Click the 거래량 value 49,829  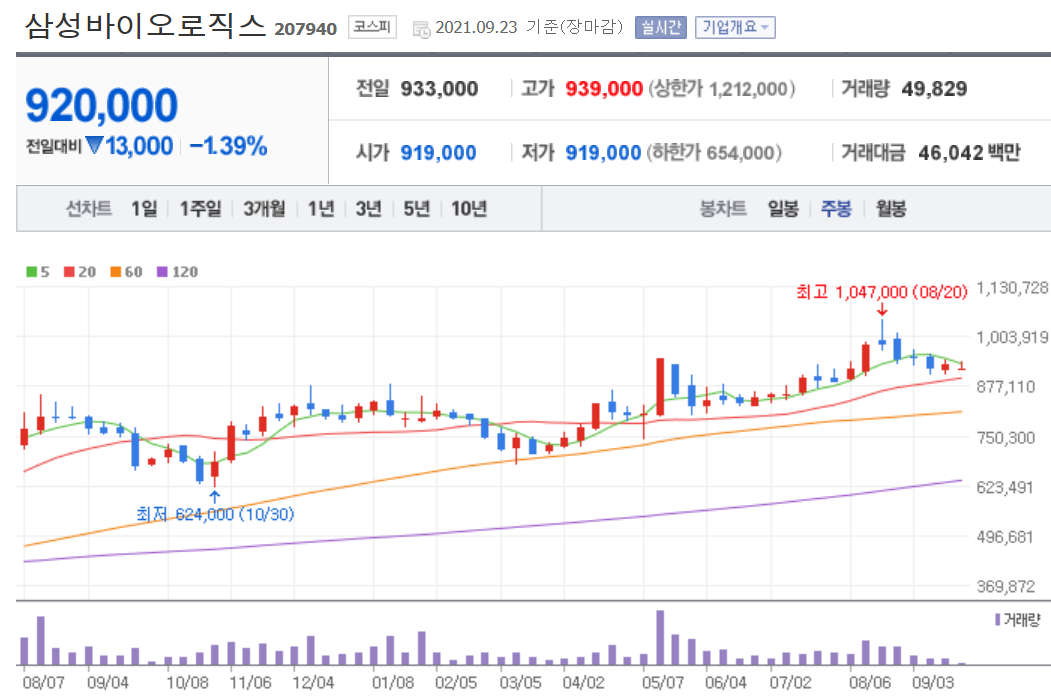tap(934, 89)
